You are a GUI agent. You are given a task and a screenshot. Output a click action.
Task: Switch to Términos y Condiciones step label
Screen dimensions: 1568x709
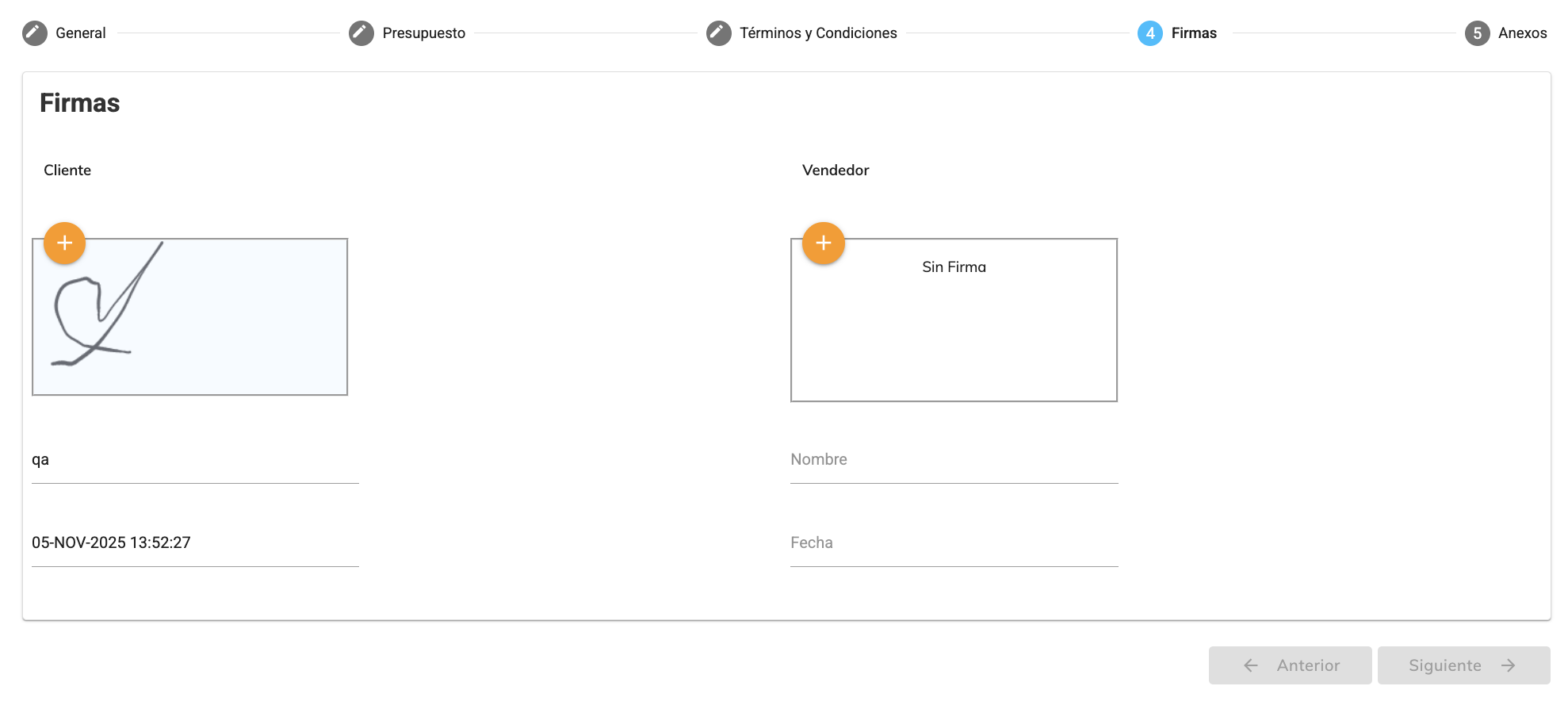[x=818, y=33]
